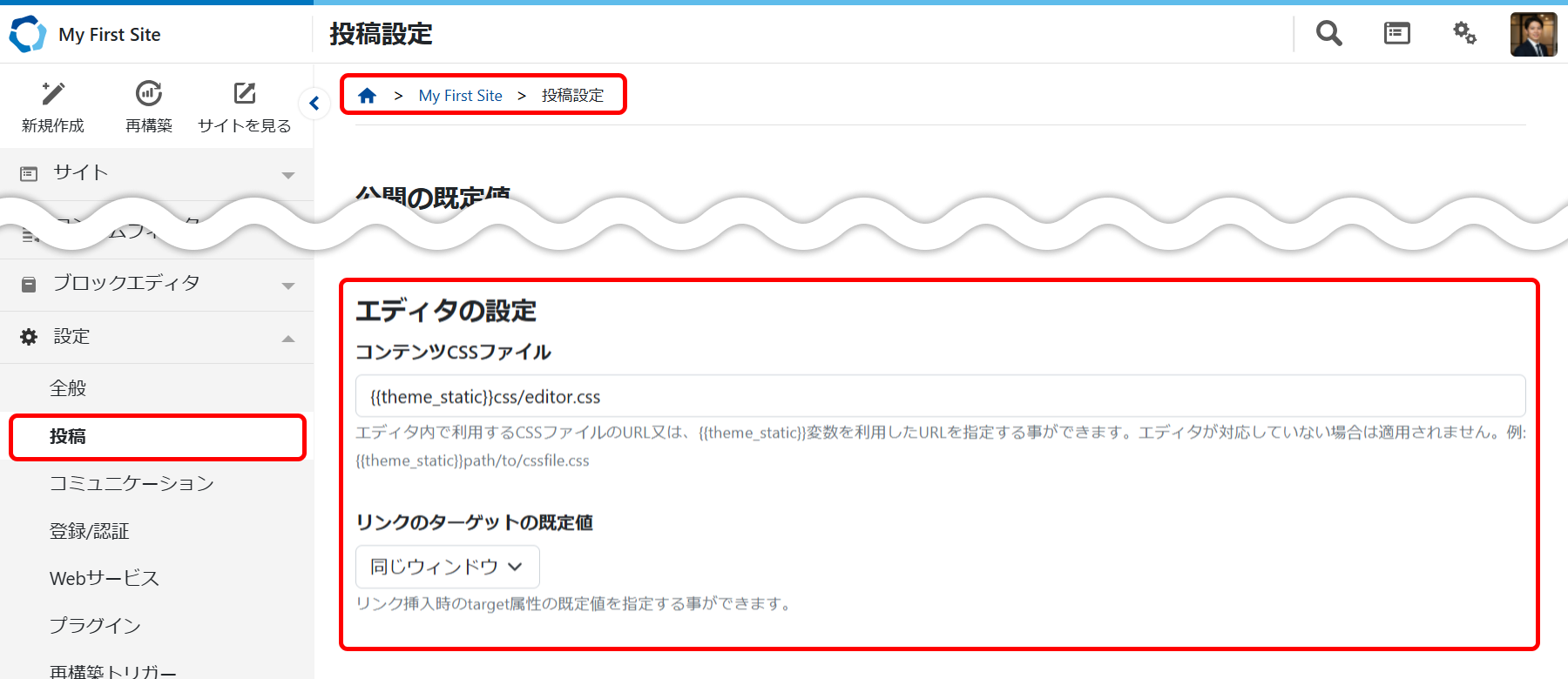Select 投稿 in settings menu
This screenshot has height=679, width=1568.
coord(68,437)
